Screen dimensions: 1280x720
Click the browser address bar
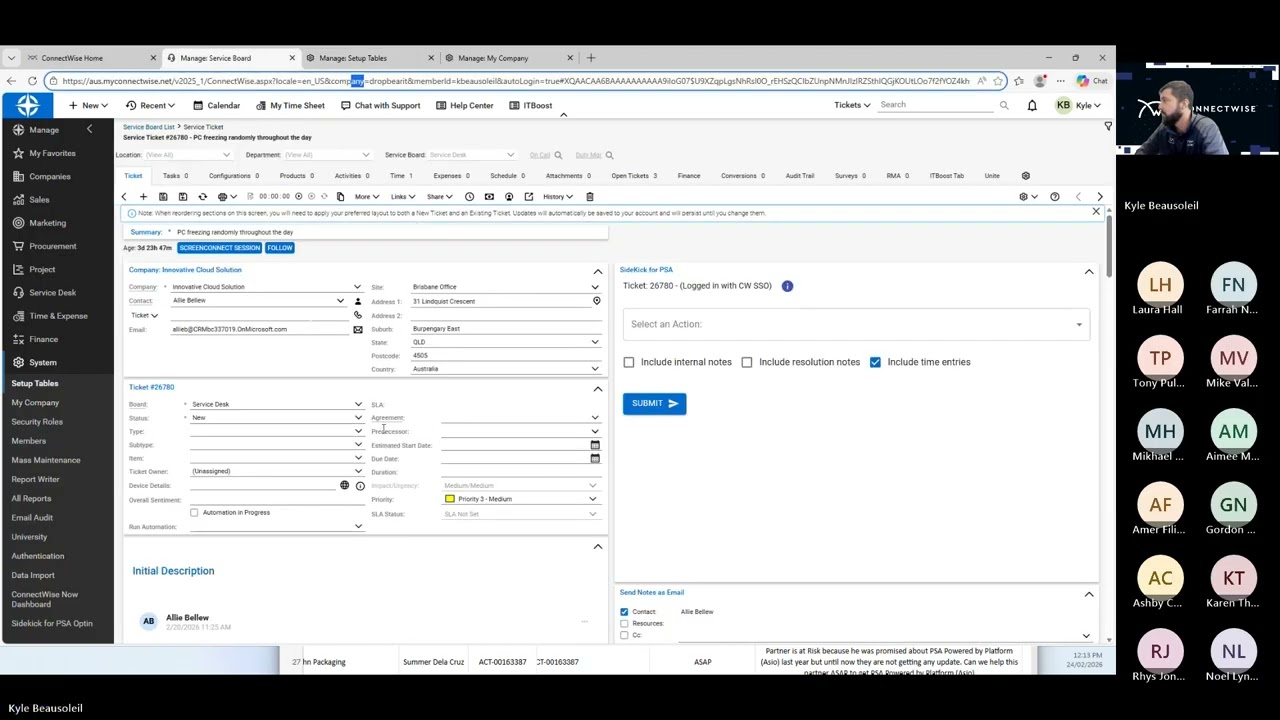click(x=515, y=81)
